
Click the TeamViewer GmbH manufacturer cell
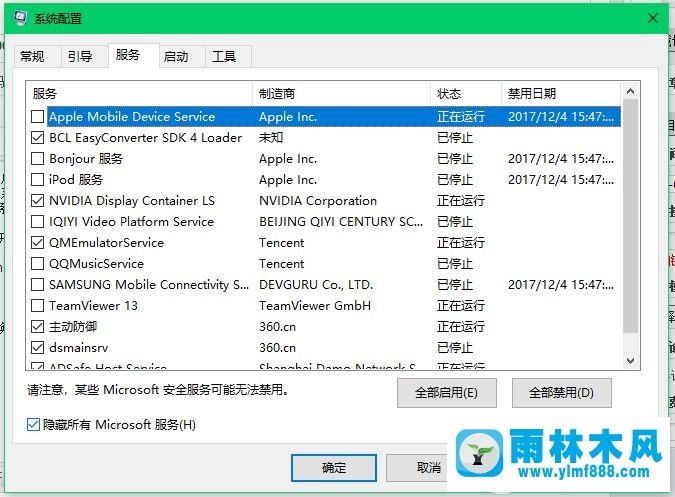pos(315,306)
